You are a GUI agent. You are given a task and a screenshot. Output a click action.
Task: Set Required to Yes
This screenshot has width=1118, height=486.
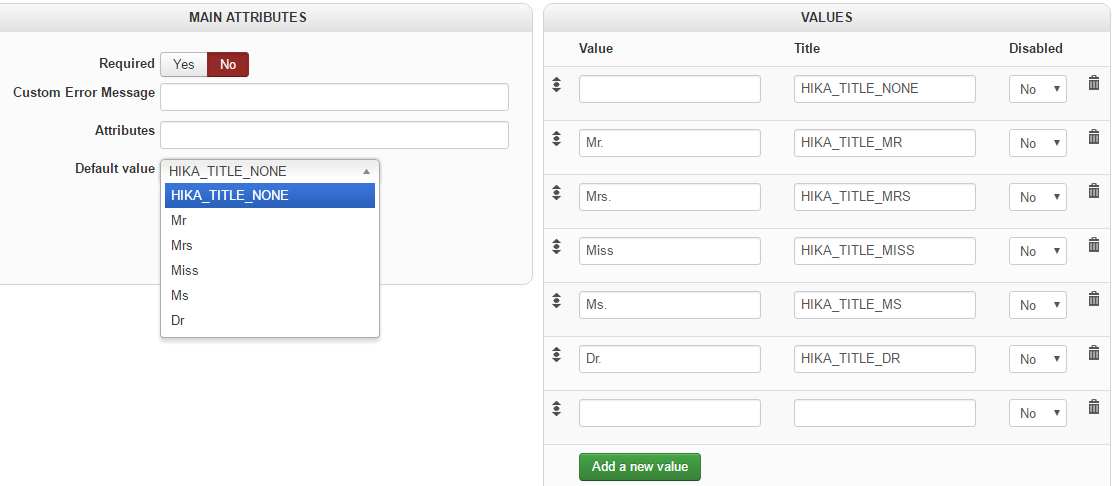(x=184, y=64)
